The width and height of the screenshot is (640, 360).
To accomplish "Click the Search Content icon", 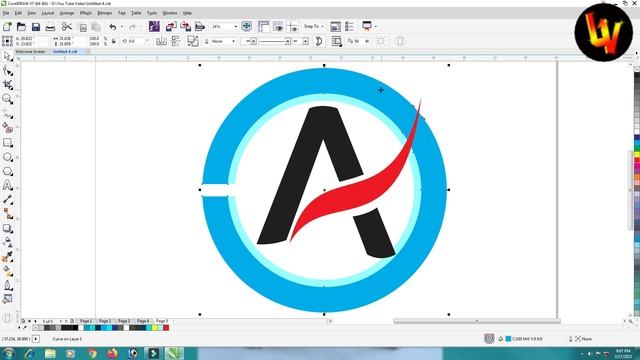I will tap(154, 27).
